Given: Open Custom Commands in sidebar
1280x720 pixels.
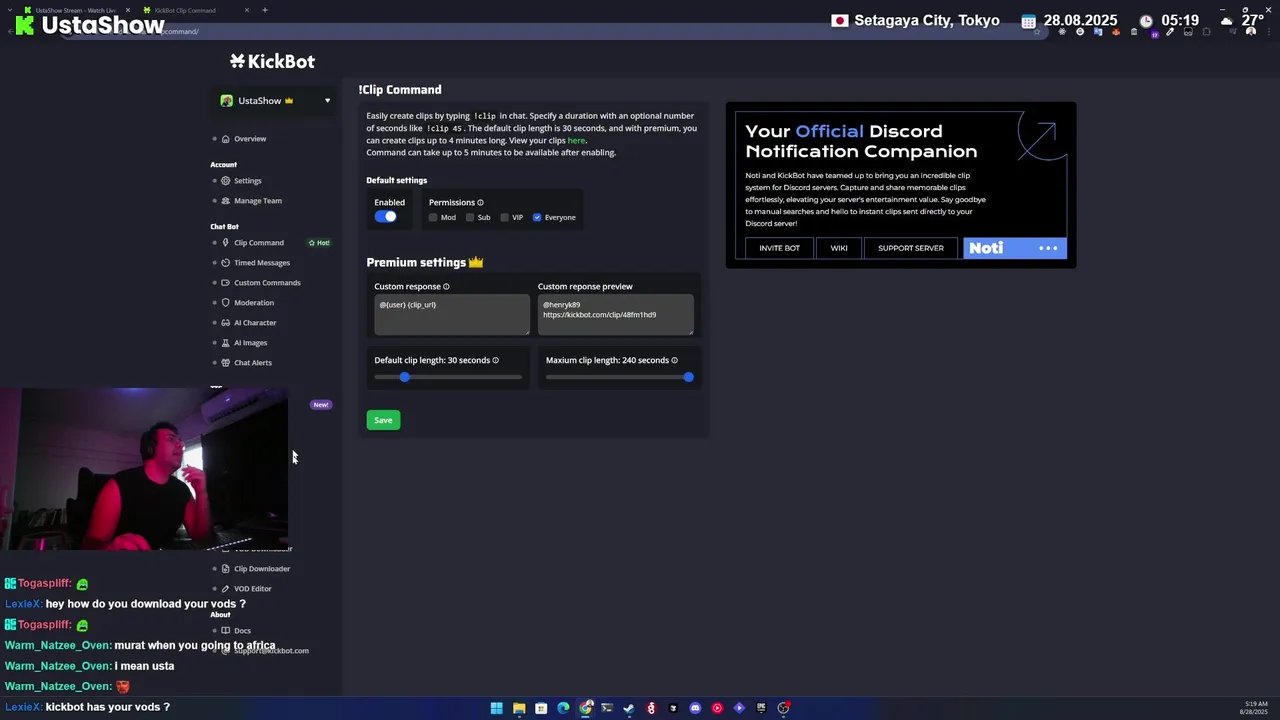Looking at the screenshot, I should click(x=267, y=283).
